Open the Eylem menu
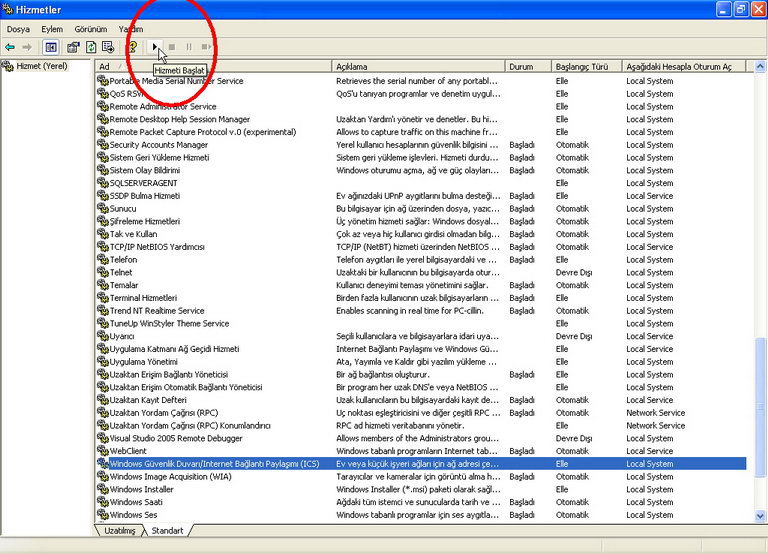Image resolution: width=768 pixels, height=554 pixels. coord(52,29)
